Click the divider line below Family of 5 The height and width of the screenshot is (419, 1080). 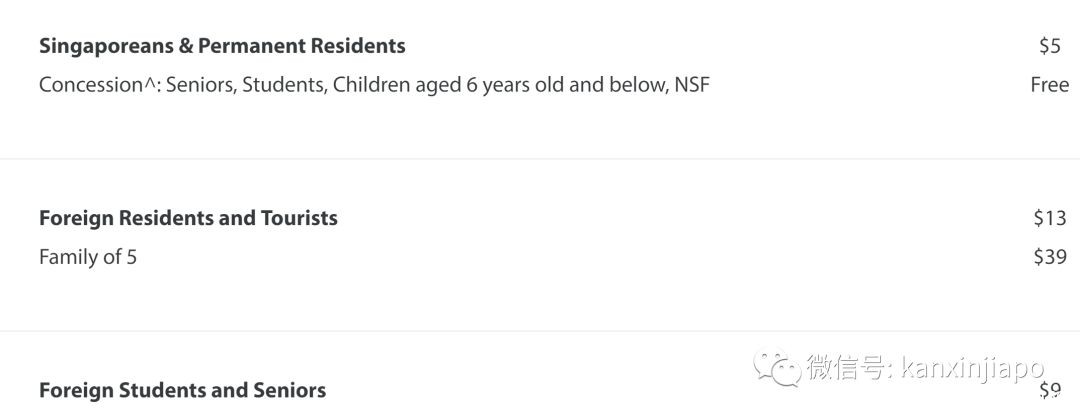point(540,331)
